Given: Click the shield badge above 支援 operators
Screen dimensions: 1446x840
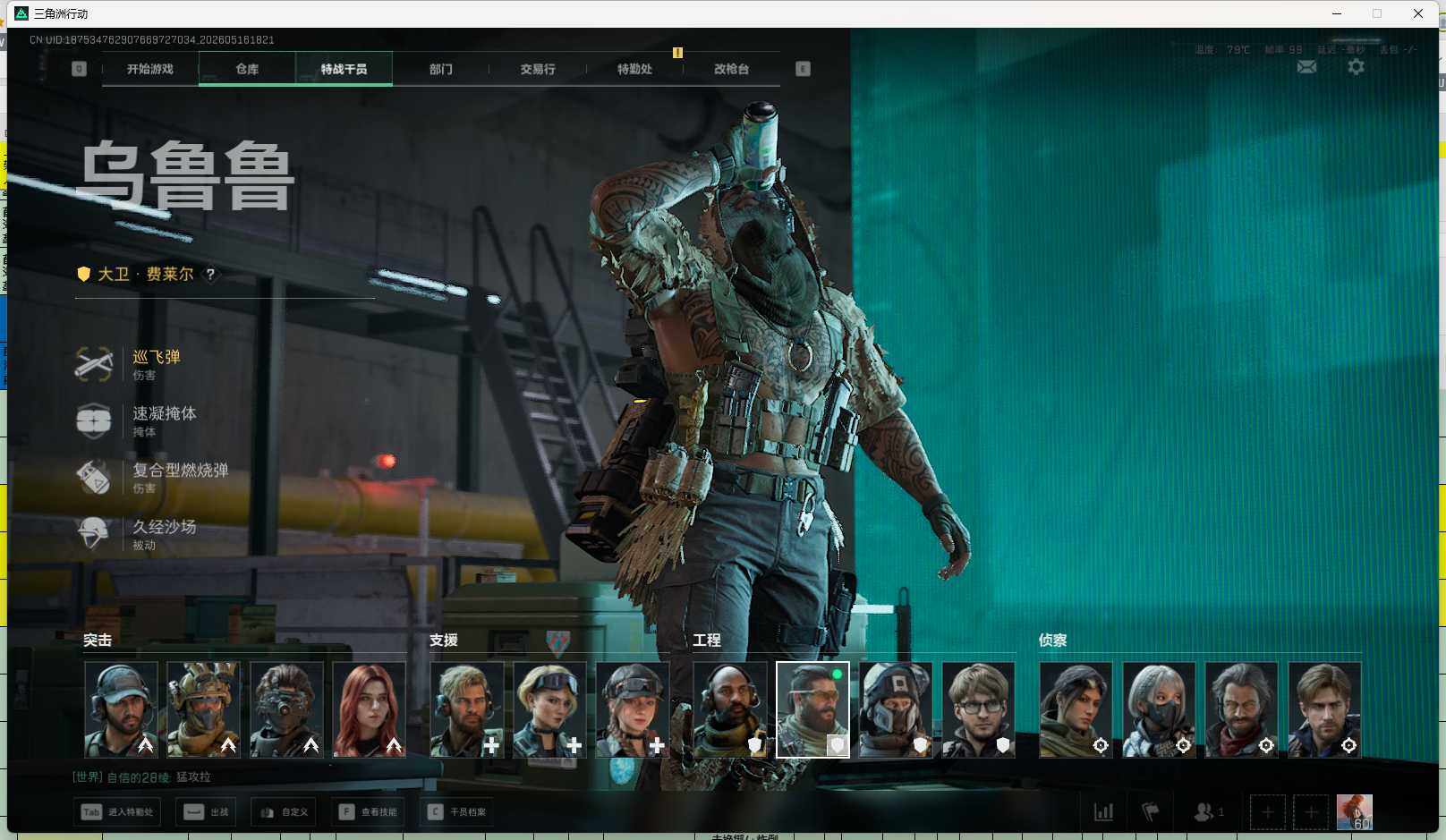Looking at the screenshot, I should (557, 641).
